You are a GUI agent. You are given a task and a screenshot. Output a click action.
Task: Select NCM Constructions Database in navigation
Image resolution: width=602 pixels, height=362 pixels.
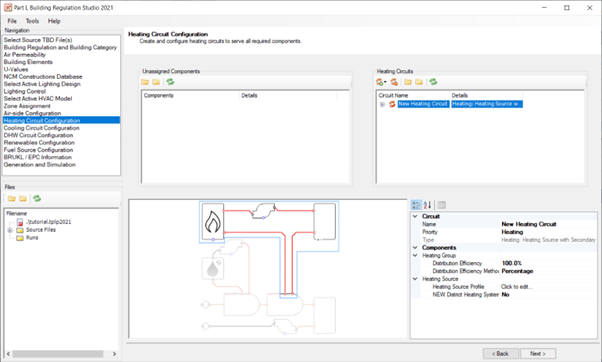coord(43,77)
